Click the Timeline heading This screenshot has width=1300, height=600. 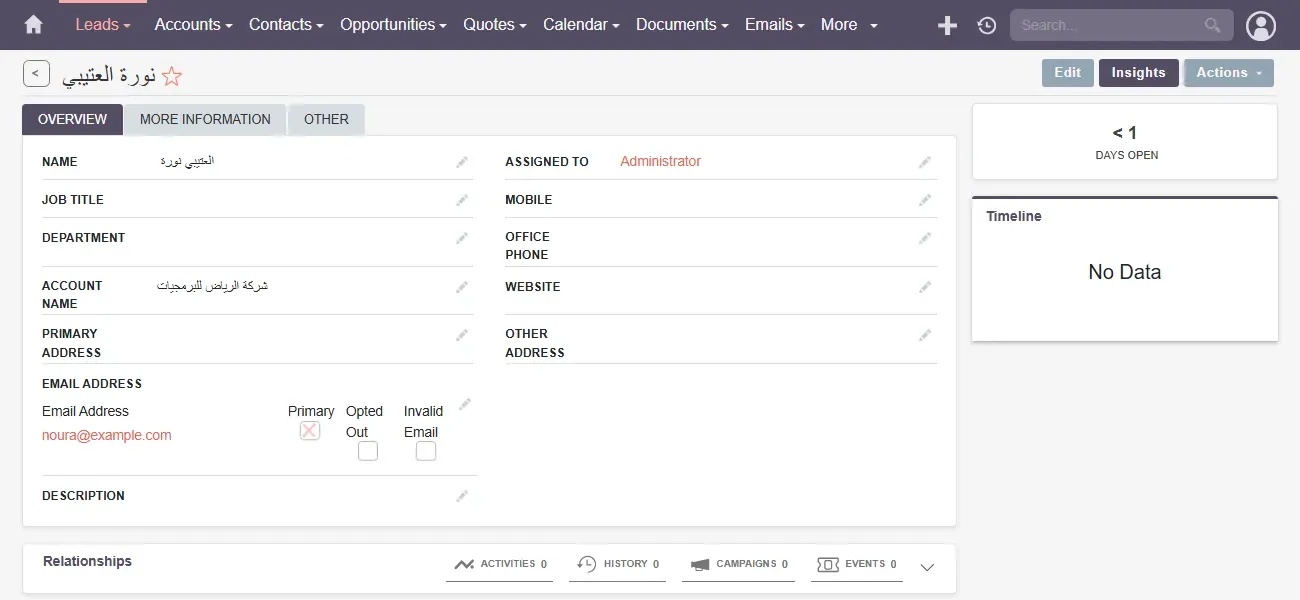click(x=1014, y=216)
